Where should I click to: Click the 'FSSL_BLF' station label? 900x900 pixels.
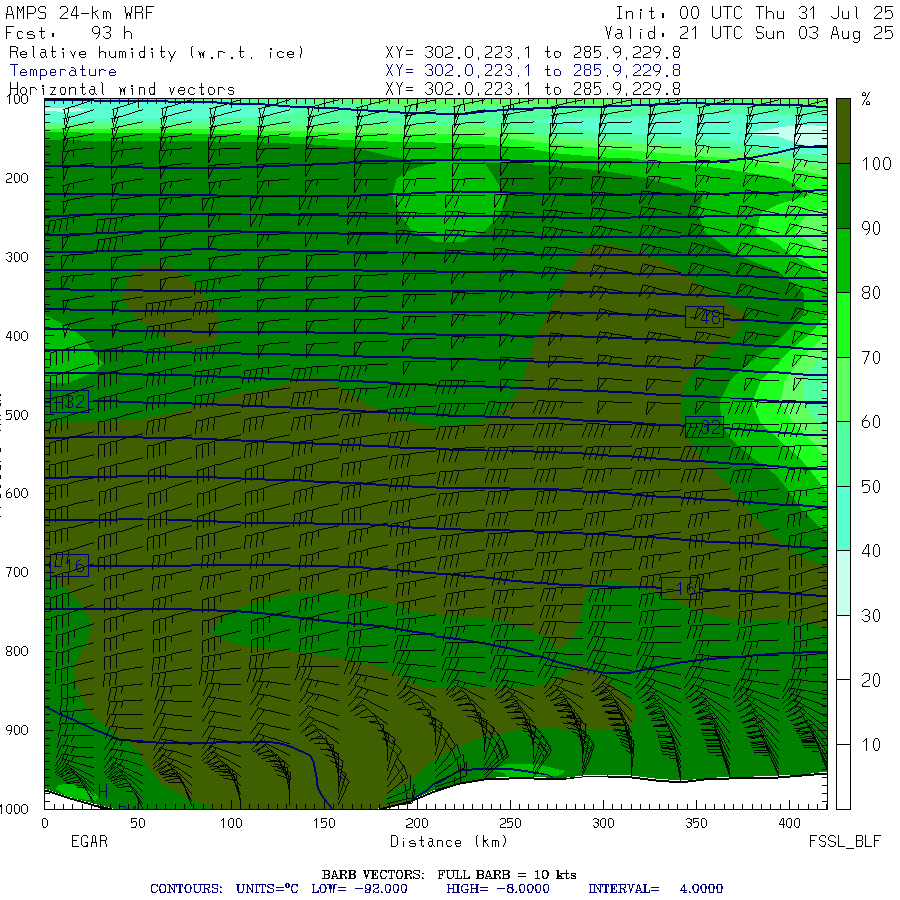point(844,841)
